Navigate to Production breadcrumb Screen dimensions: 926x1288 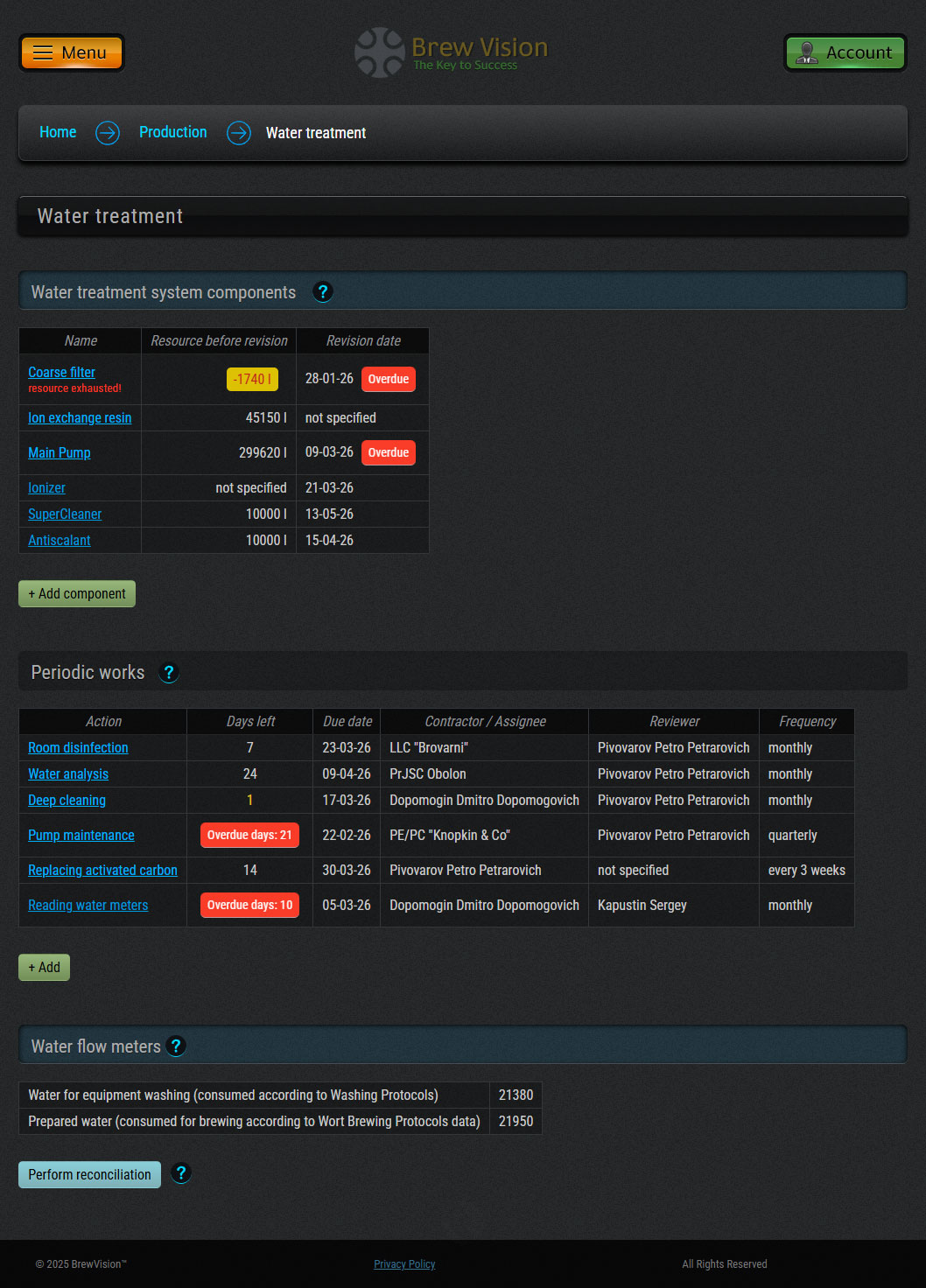[x=173, y=132]
